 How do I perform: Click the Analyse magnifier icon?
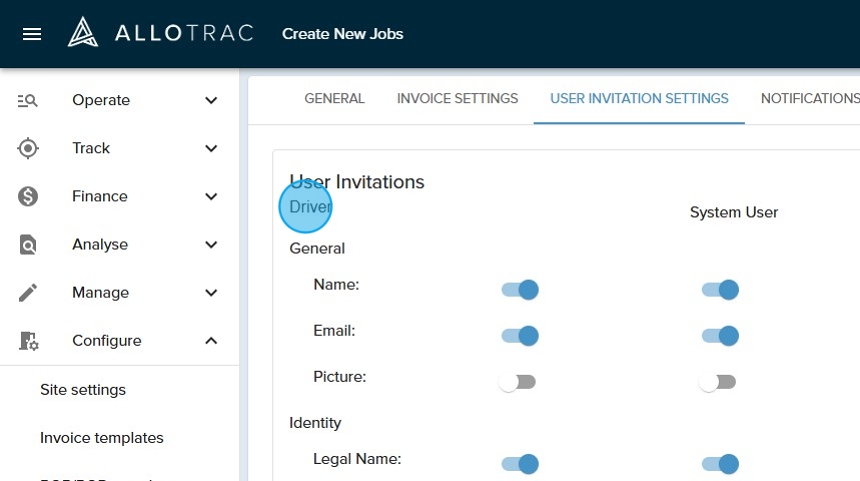pos(28,245)
